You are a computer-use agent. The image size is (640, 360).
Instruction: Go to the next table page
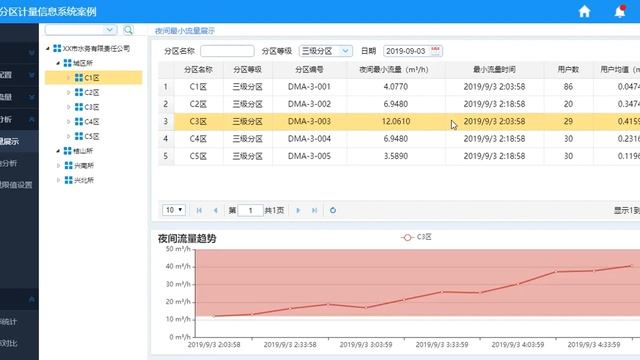coord(298,210)
